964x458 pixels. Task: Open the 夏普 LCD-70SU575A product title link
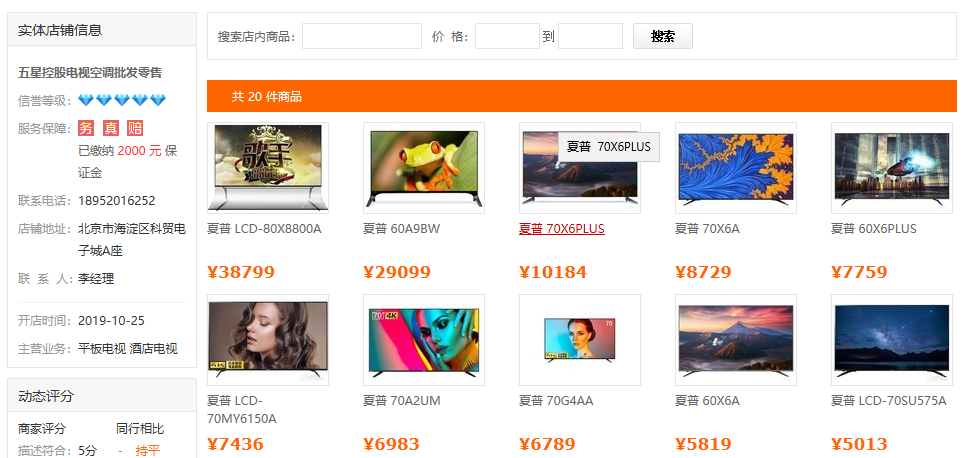click(x=889, y=401)
